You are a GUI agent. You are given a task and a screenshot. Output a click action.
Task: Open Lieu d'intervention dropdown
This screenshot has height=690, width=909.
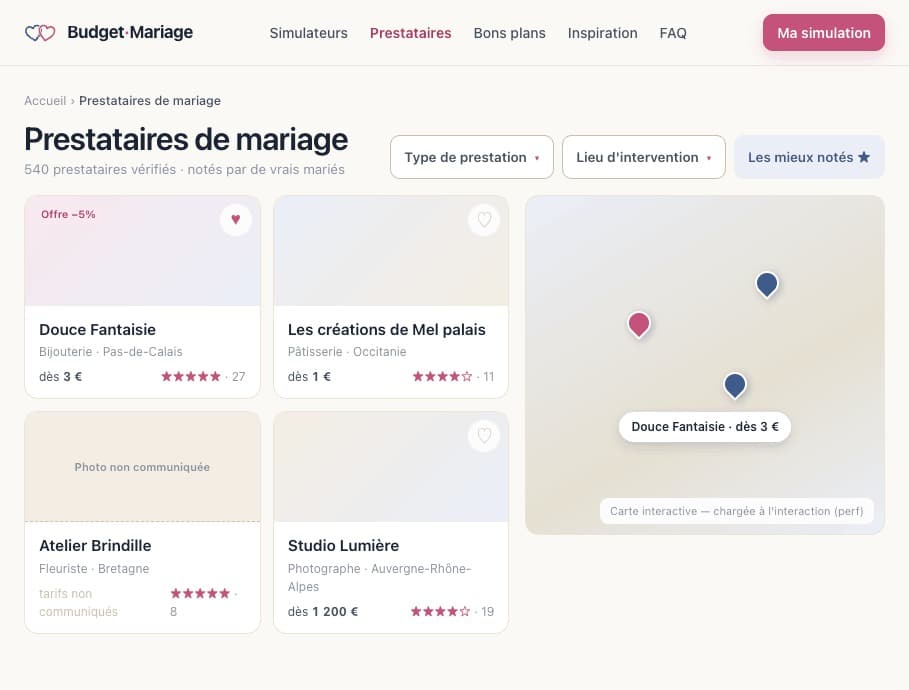pyautogui.click(x=643, y=157)
